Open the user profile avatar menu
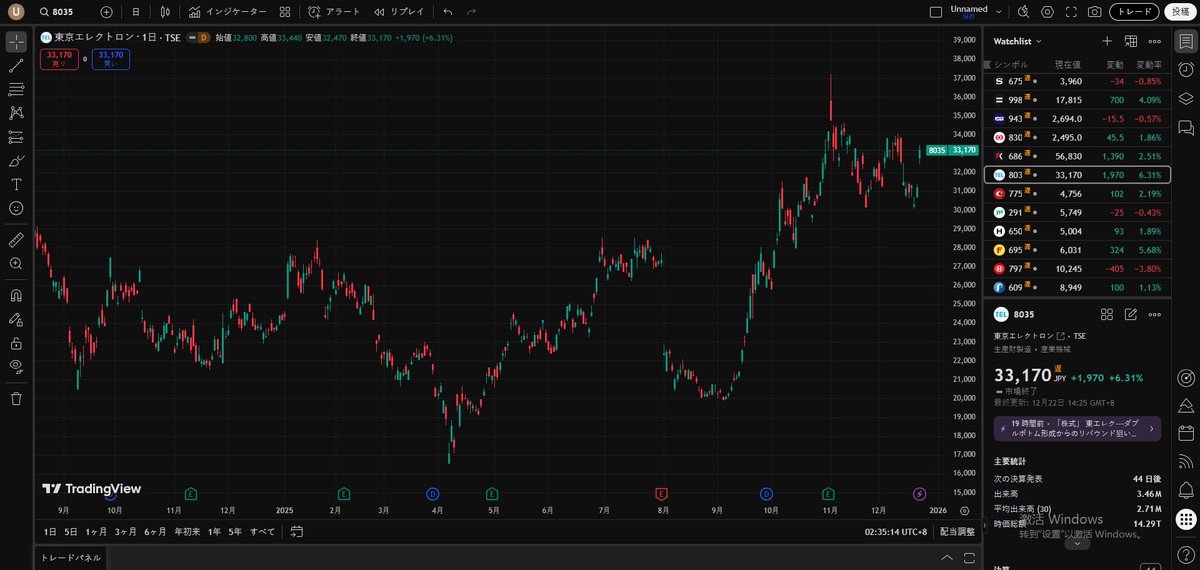This screenshot has width=1200, height=570. coord(16,12)
